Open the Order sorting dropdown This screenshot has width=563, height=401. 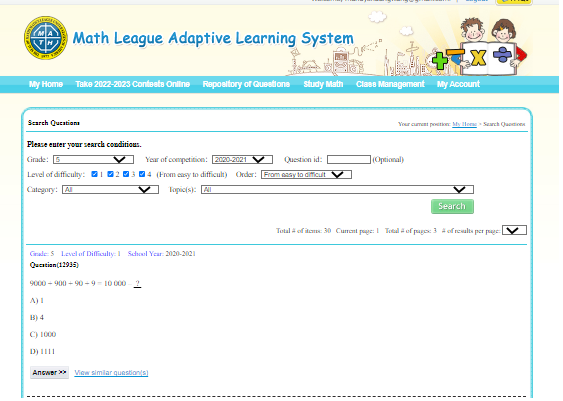click(x=306, y=174)
